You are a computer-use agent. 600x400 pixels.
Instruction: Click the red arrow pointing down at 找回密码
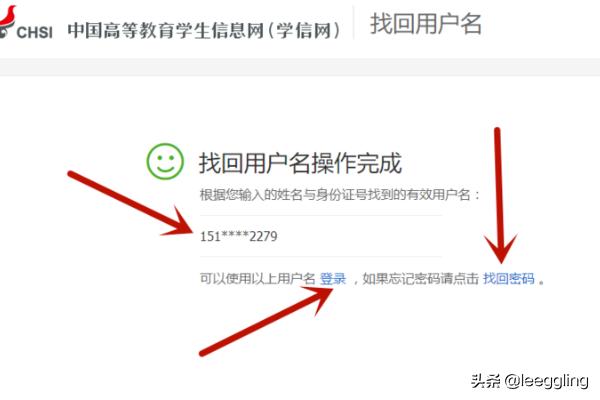coord(500,195)
